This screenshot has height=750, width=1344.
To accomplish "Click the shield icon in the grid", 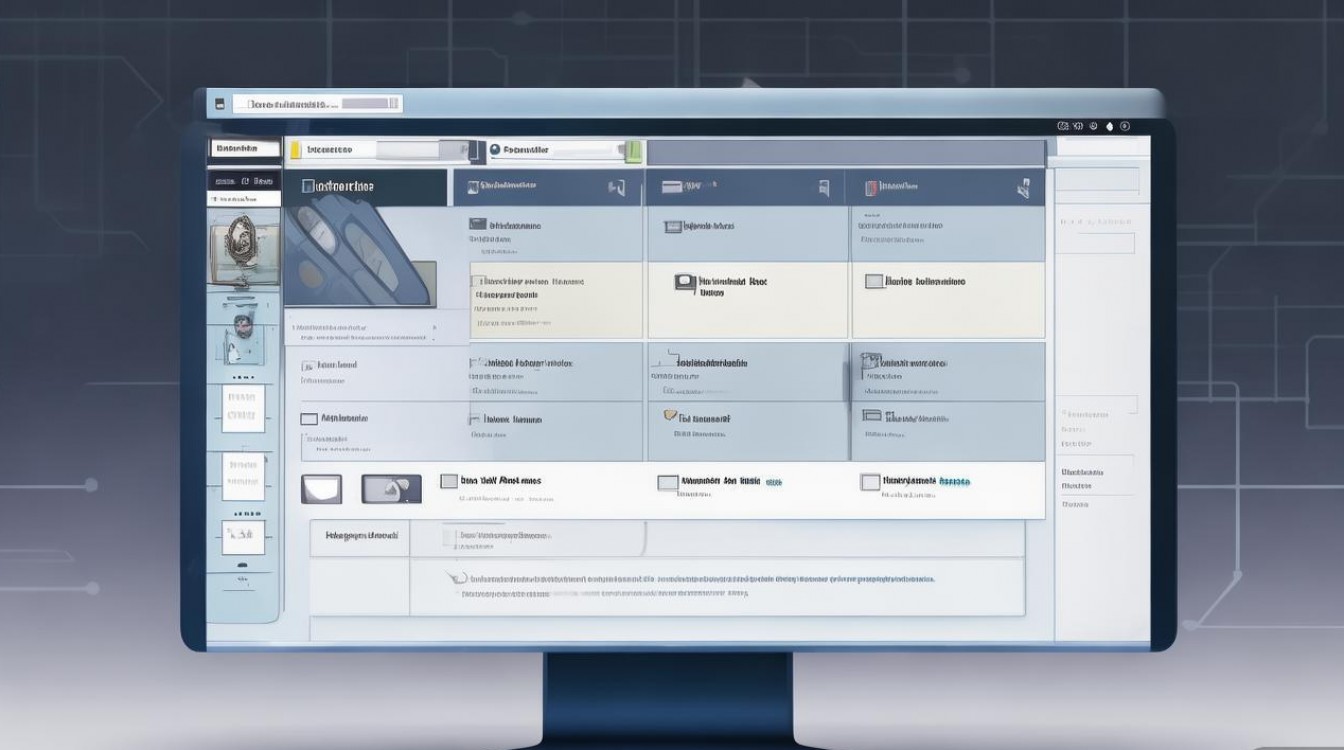I will click(x=669, y=416).
